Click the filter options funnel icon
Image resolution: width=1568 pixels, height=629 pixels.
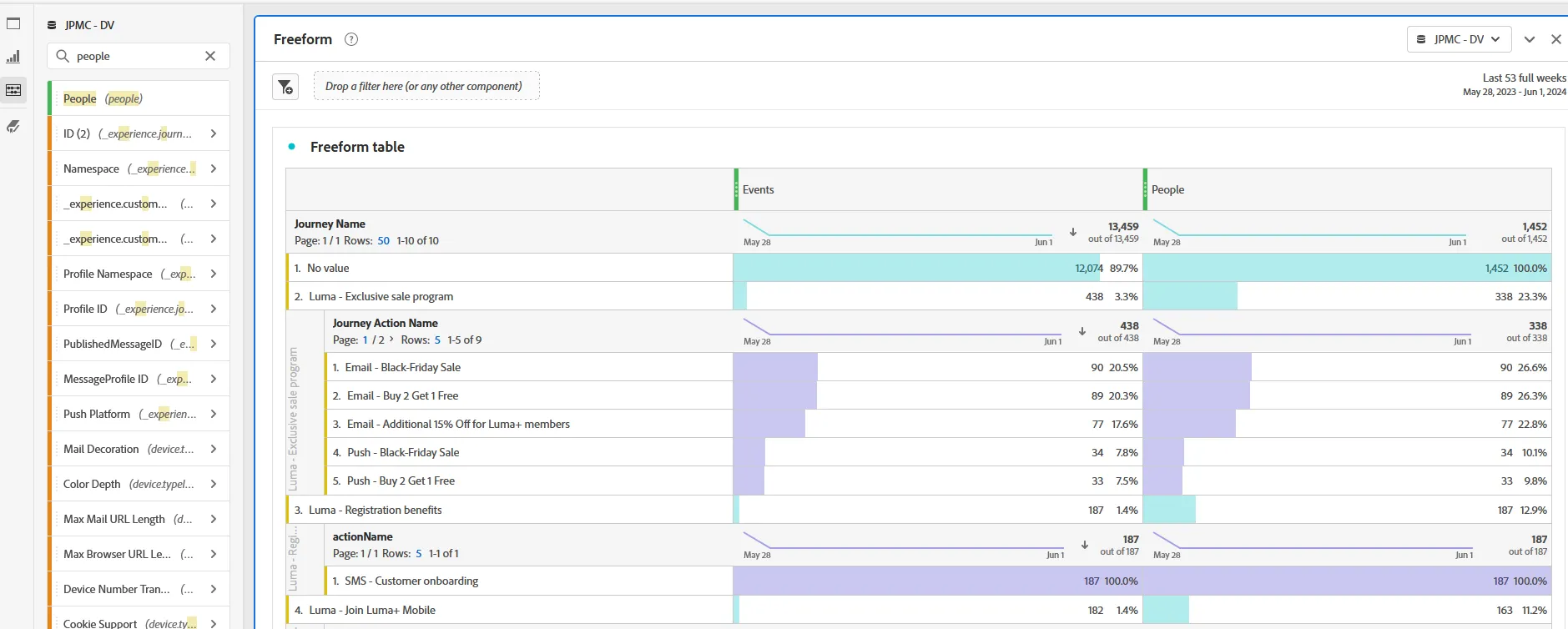pyautogui.click(x=285, y=87)
